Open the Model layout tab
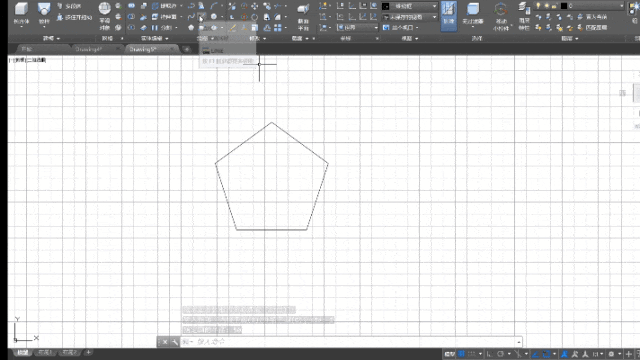Screen dimensions: 640x360 click(22, 352)
